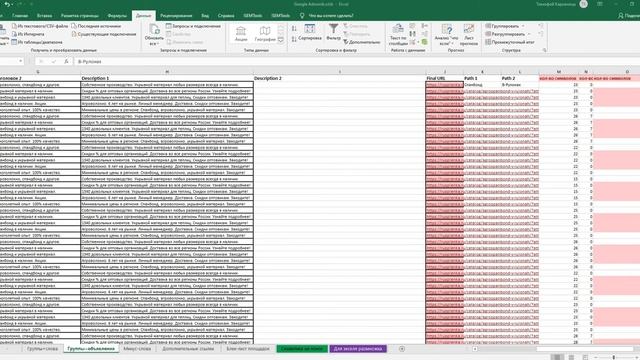Screen dimensions: 640x360
Task: Add a new sheet with plus icon
Action: (x=402, y=349)
